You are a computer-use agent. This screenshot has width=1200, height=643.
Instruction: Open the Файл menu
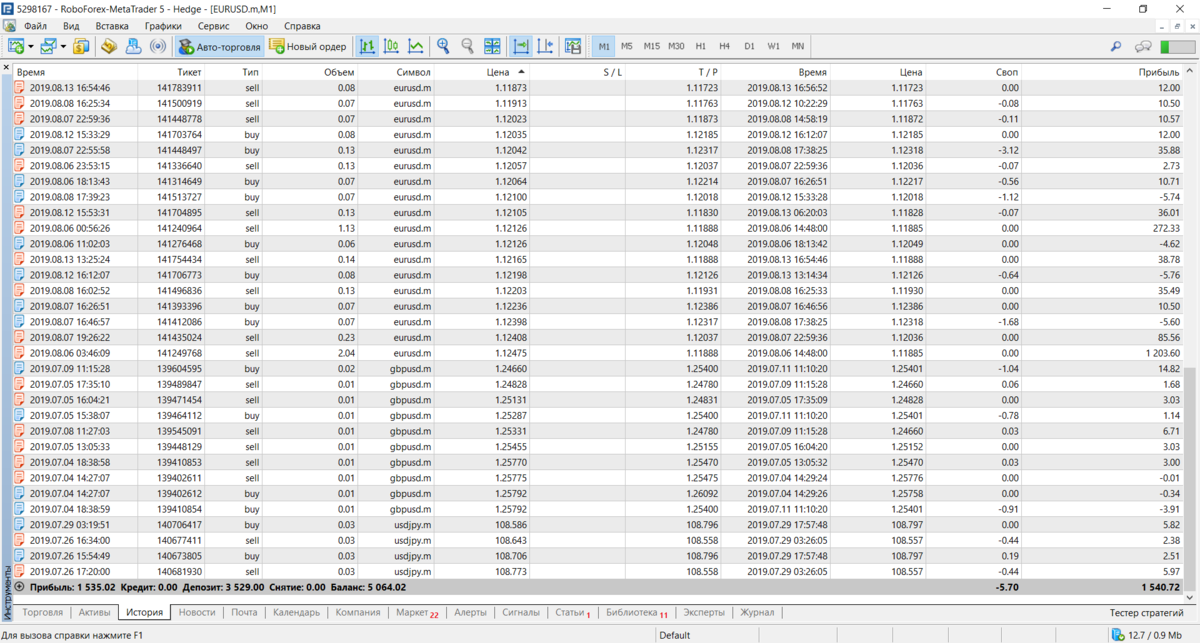[35, 25]
